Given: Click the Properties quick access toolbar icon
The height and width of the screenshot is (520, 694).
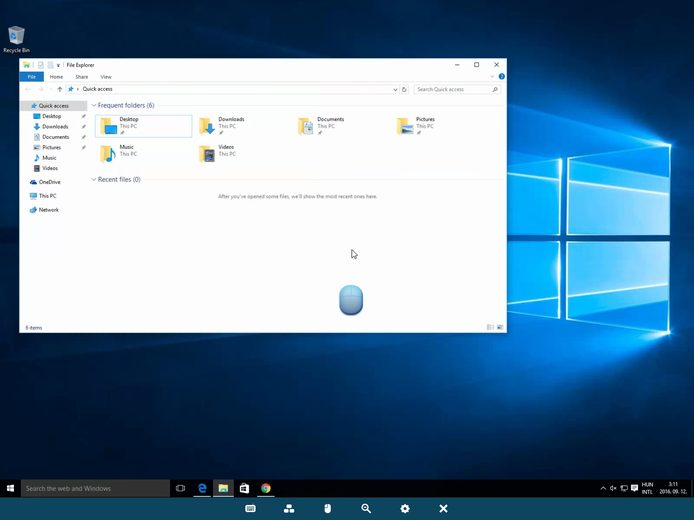Looking at the screenshot, I should (41, 65).
